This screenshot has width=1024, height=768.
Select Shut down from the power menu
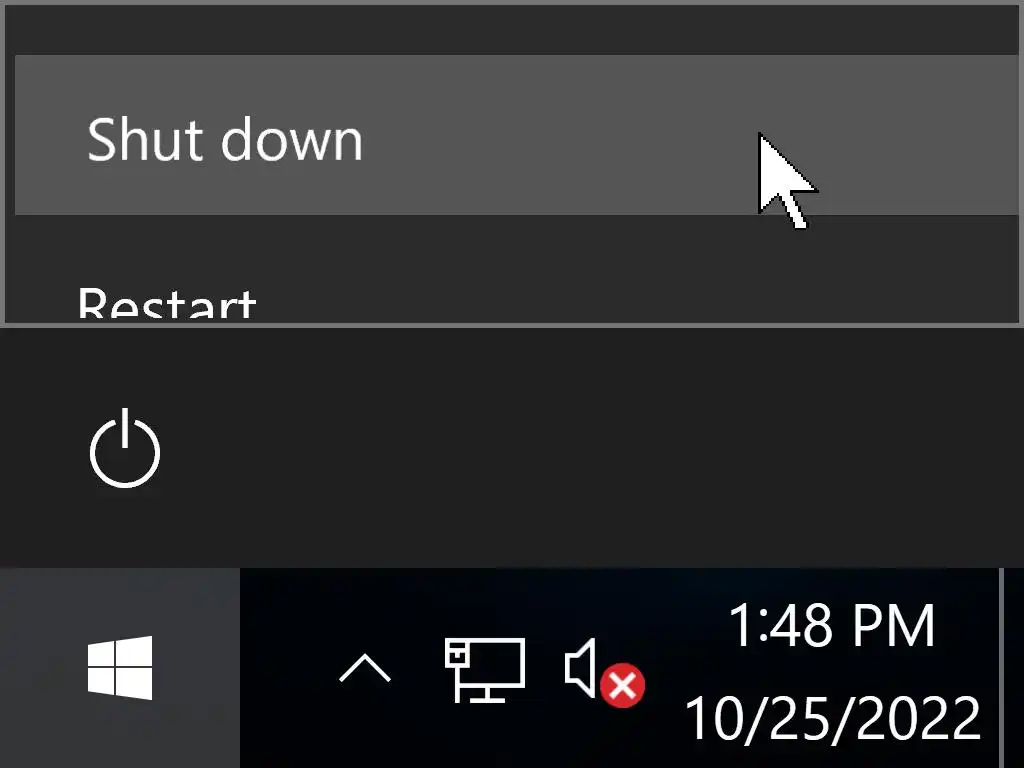click(x=225, y=138)
